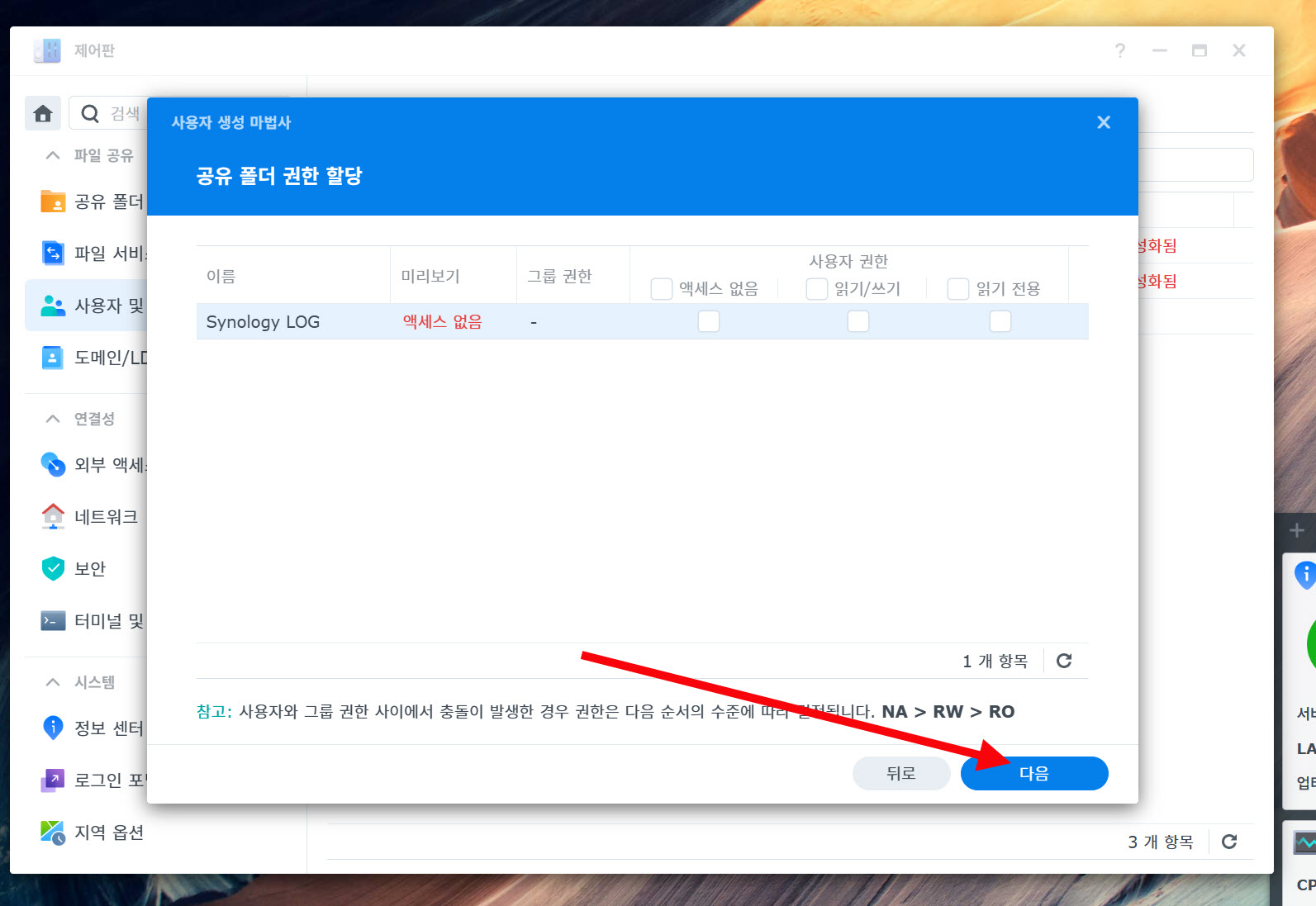
Task: Collapse the 연결성 section
Action: click(x=53, y=419)
